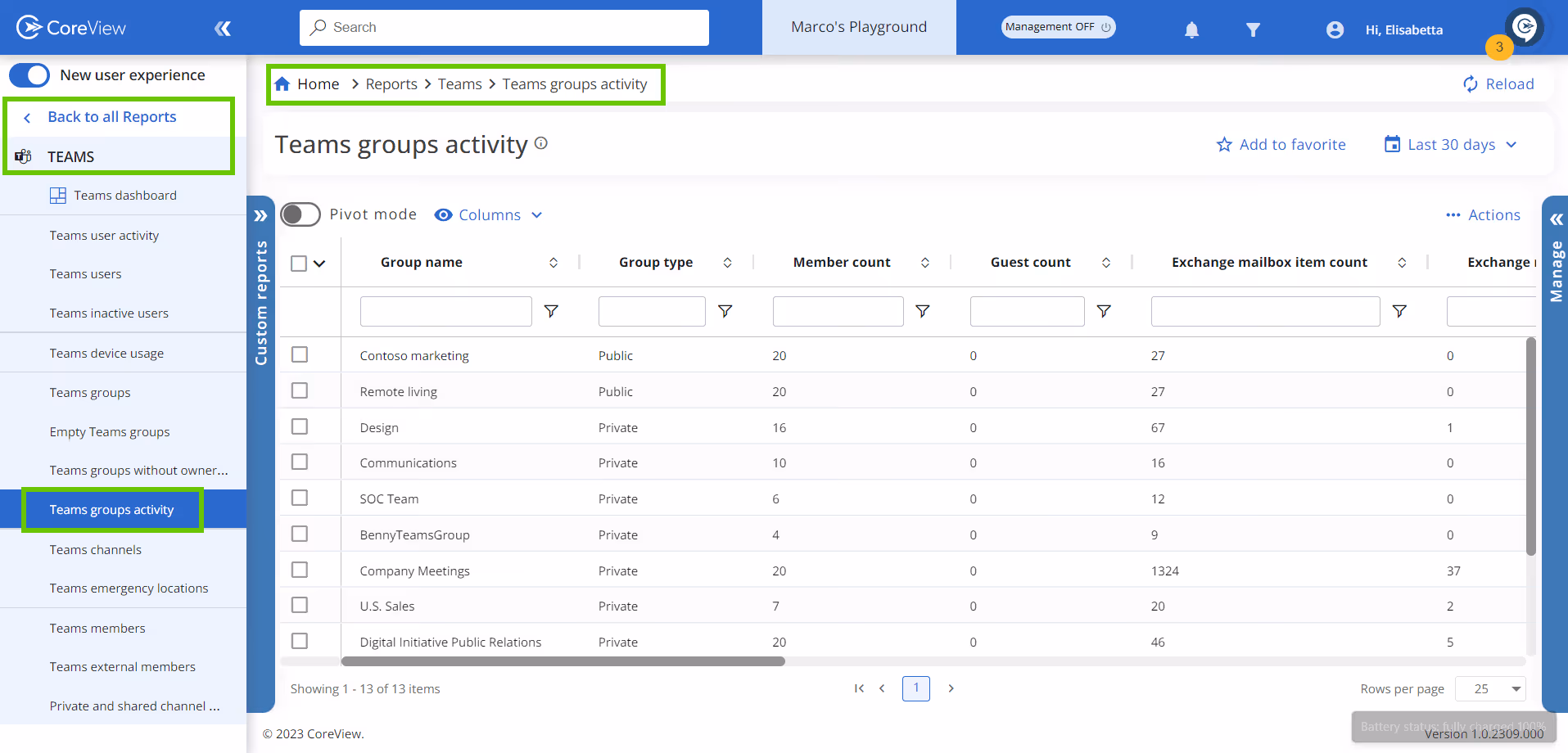Go to the first page icon
The width and height of the screenshot is (1568, 753).
859,688
